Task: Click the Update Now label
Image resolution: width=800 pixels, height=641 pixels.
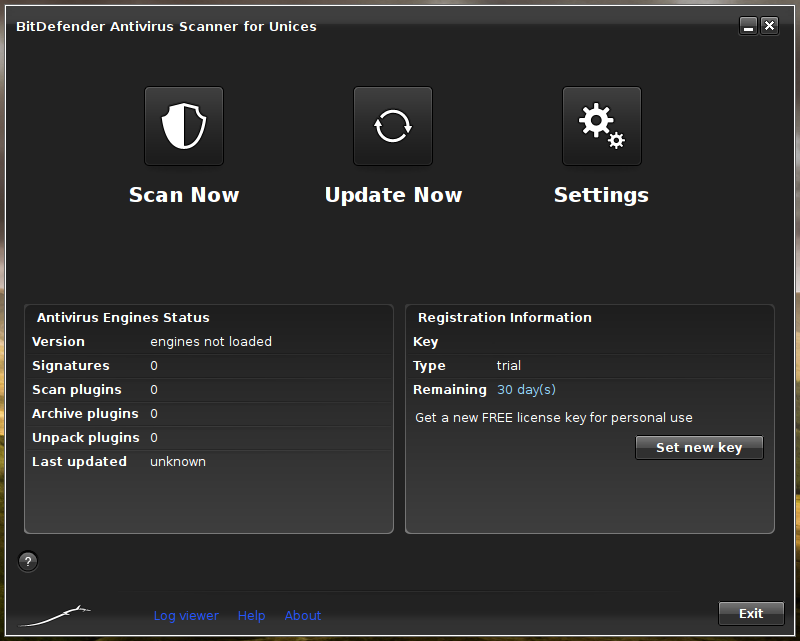Action: (393, 195)
